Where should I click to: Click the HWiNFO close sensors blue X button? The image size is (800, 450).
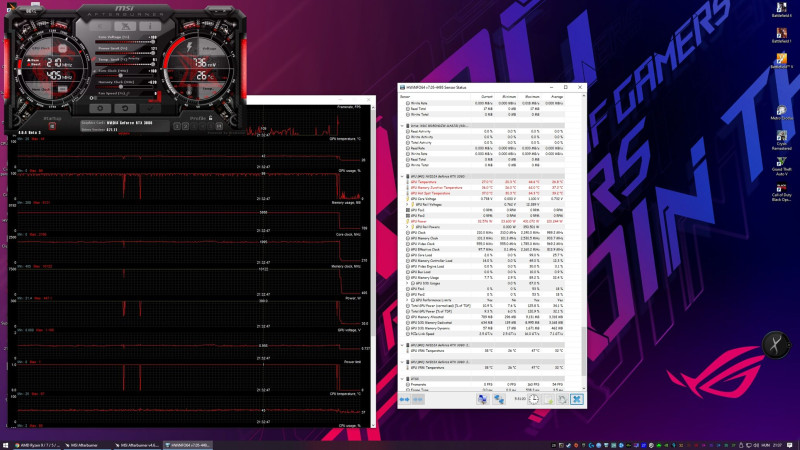pos(577,399)
